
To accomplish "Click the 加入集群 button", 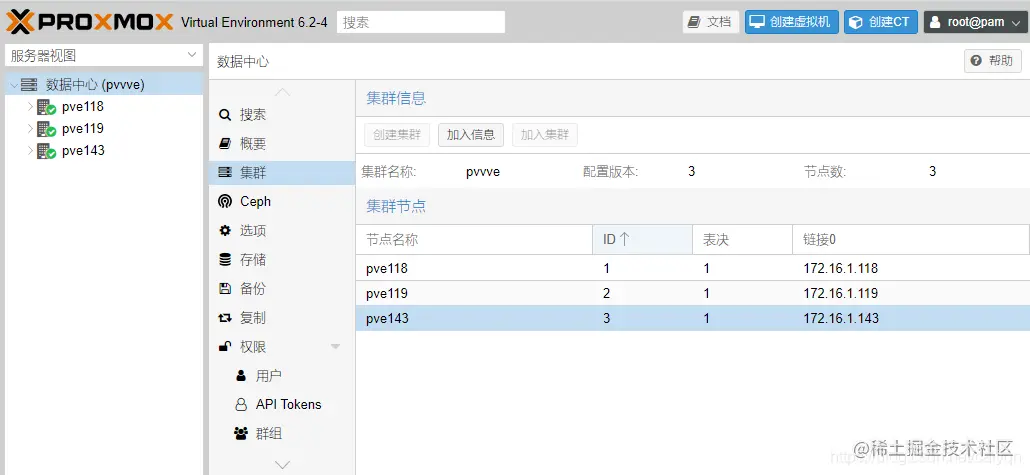I will [x=545, y=135].
